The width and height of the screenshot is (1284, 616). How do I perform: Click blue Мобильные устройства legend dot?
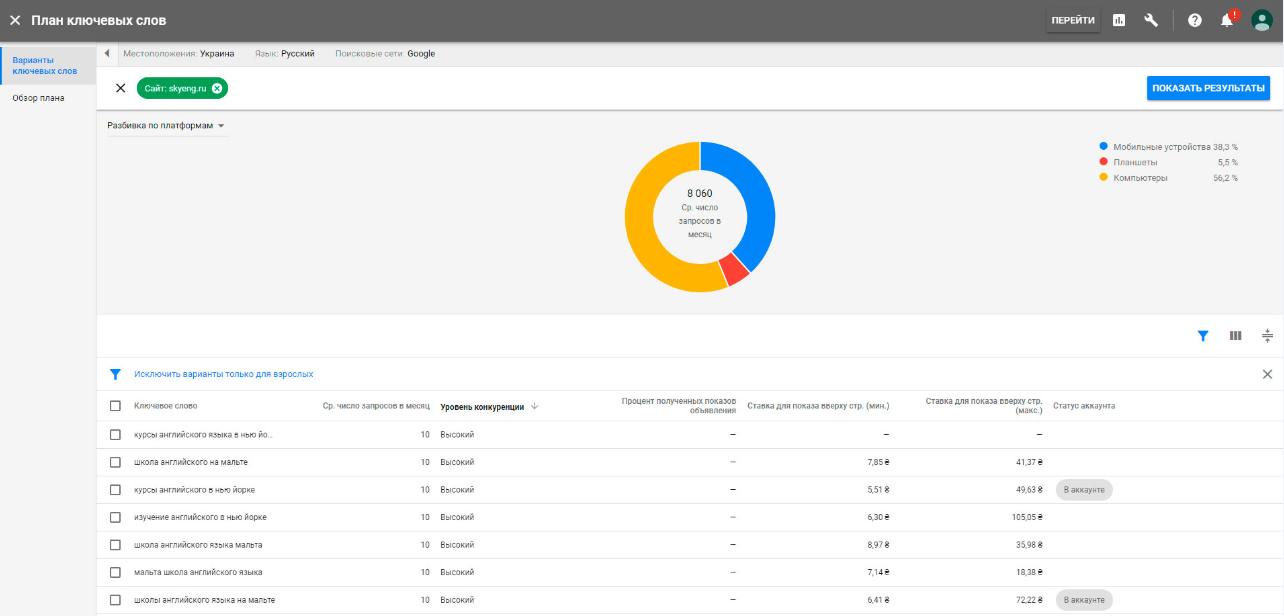1104,146
